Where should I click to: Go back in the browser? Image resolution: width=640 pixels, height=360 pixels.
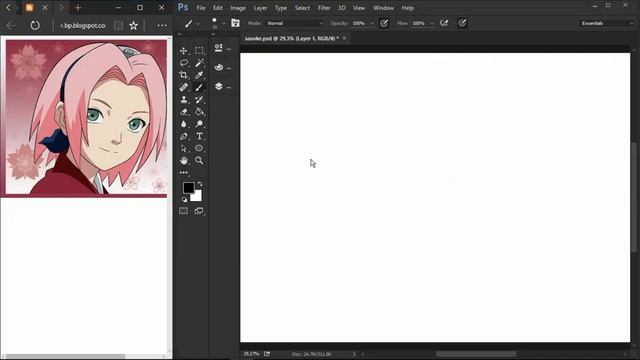click(11, 25)
